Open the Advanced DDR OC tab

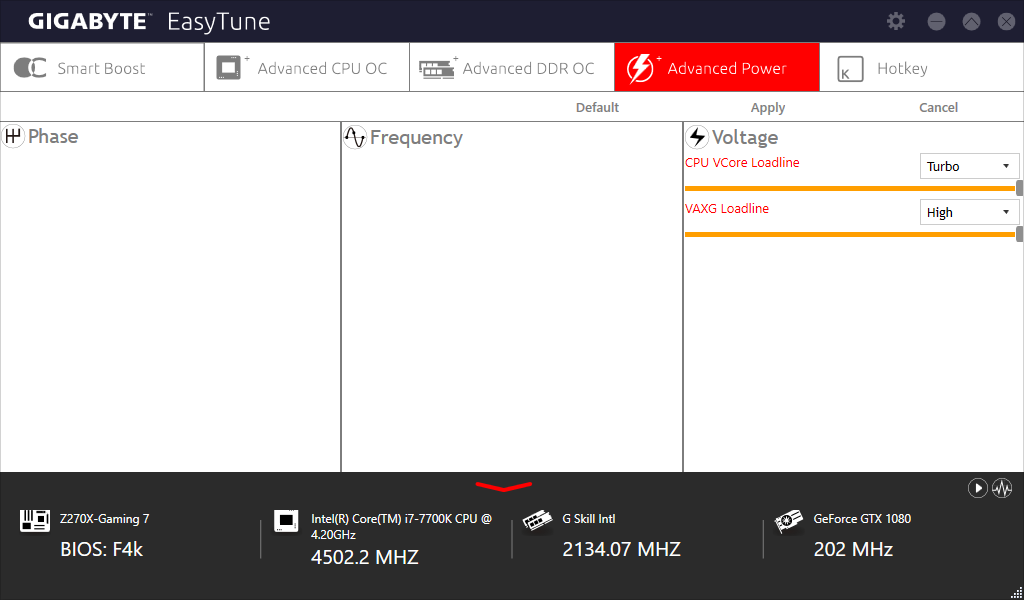pos(512,67)
